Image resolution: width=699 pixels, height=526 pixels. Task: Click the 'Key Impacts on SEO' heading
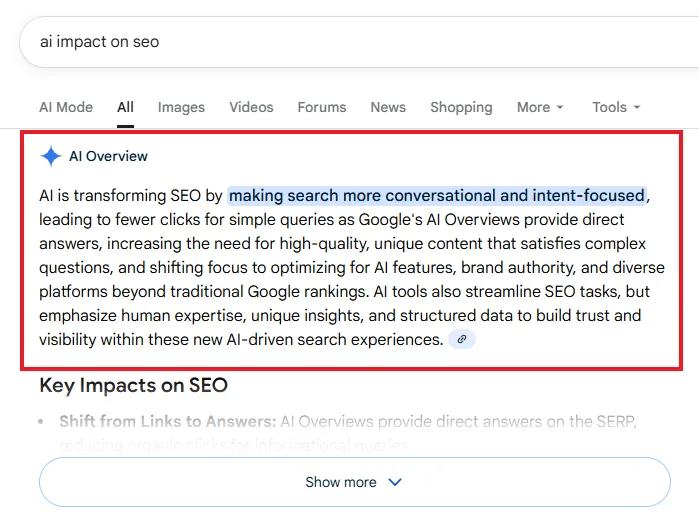pyautogui.click(x=133, y=386)
